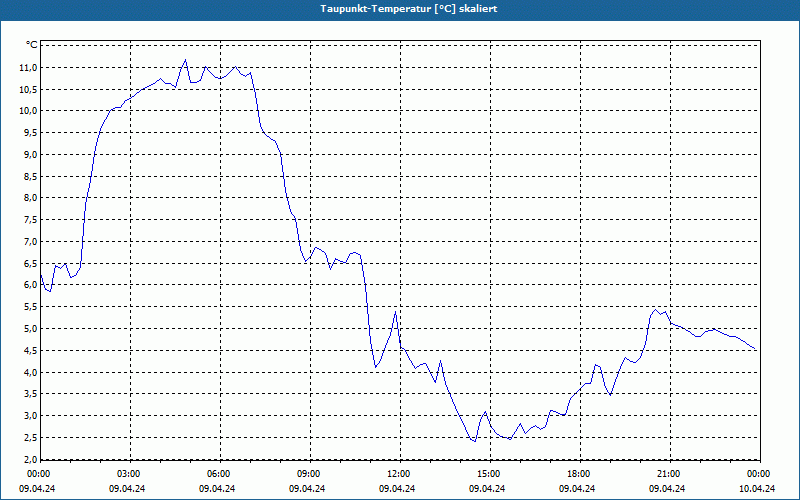Pick the '8,5' y-axis value

click(31, 176)
